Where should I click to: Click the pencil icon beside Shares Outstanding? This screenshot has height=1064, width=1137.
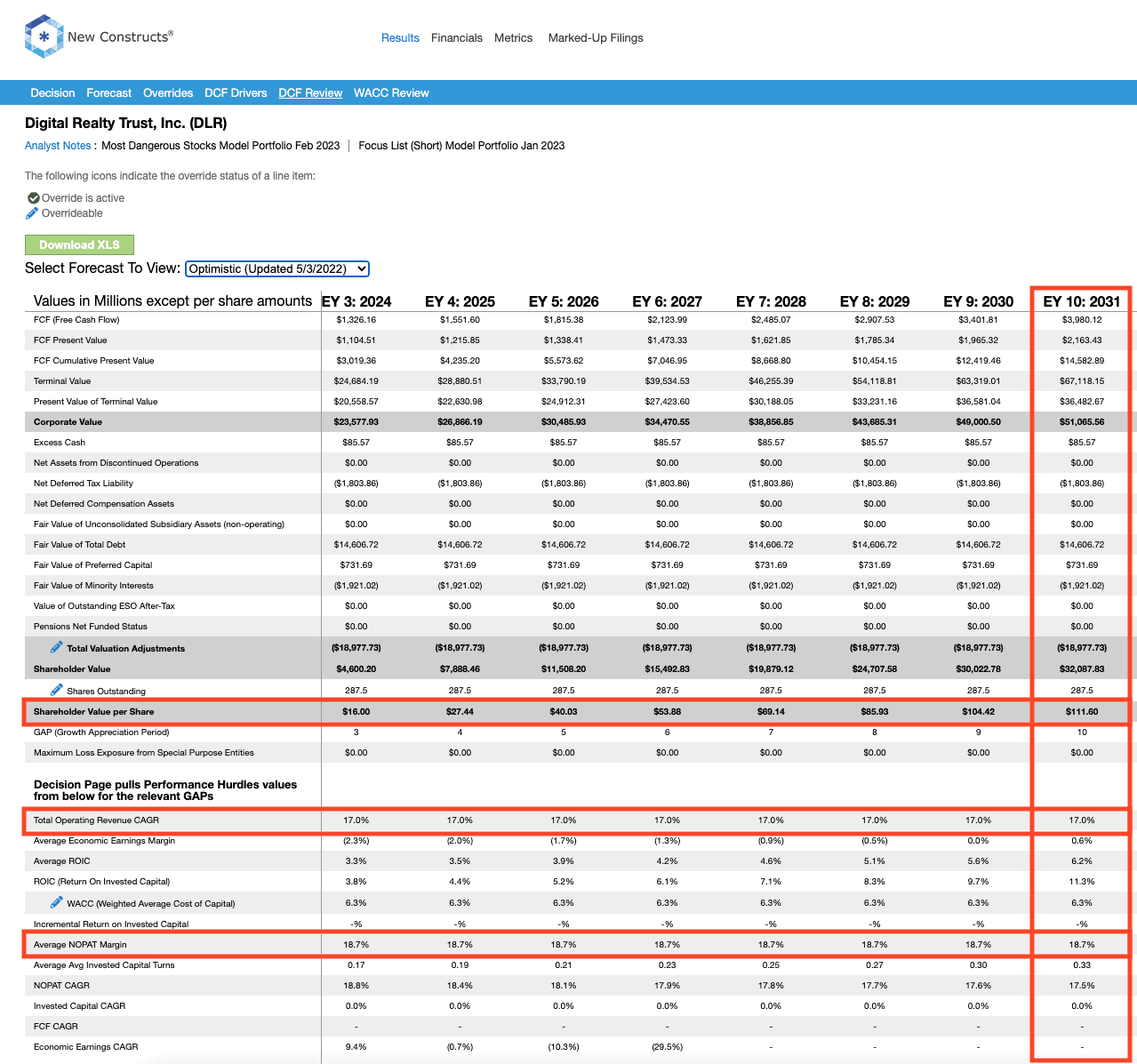click(57, 690)
